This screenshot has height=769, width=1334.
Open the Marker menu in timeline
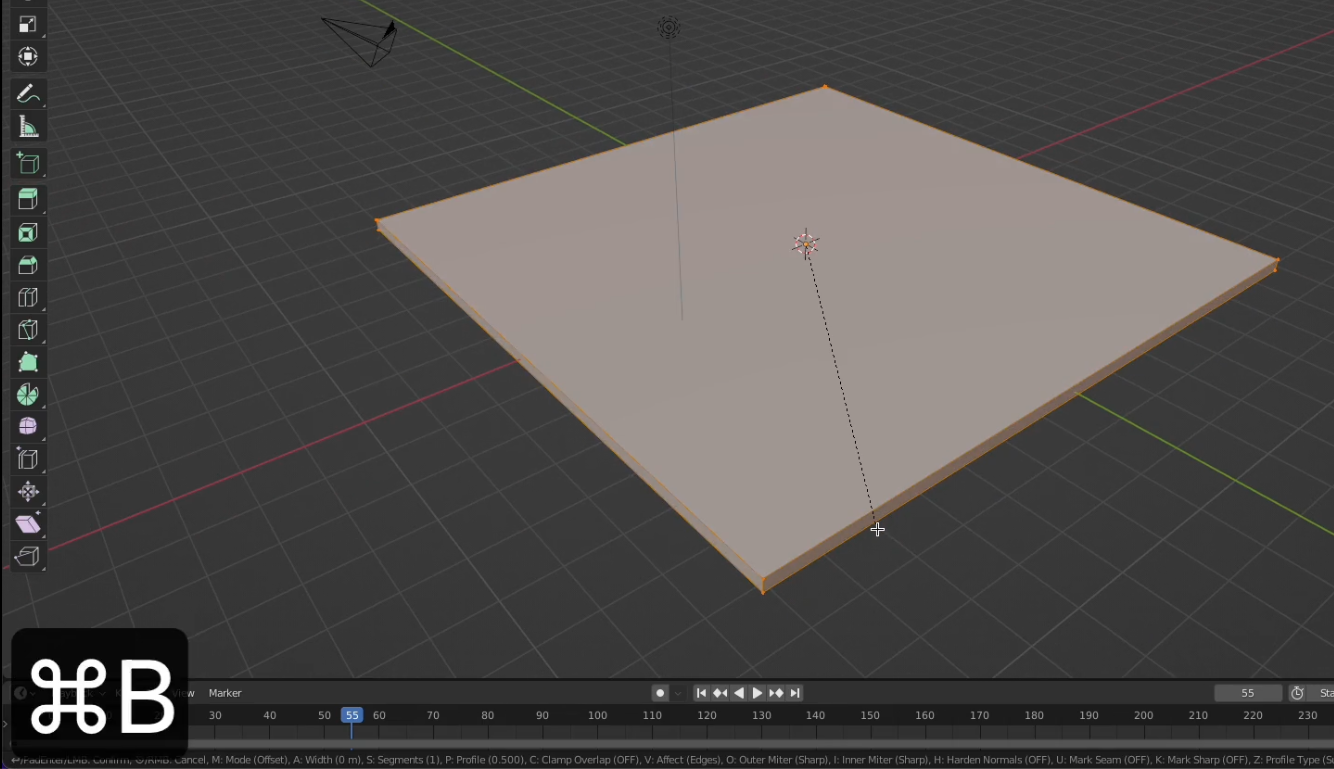click(225, 693)
